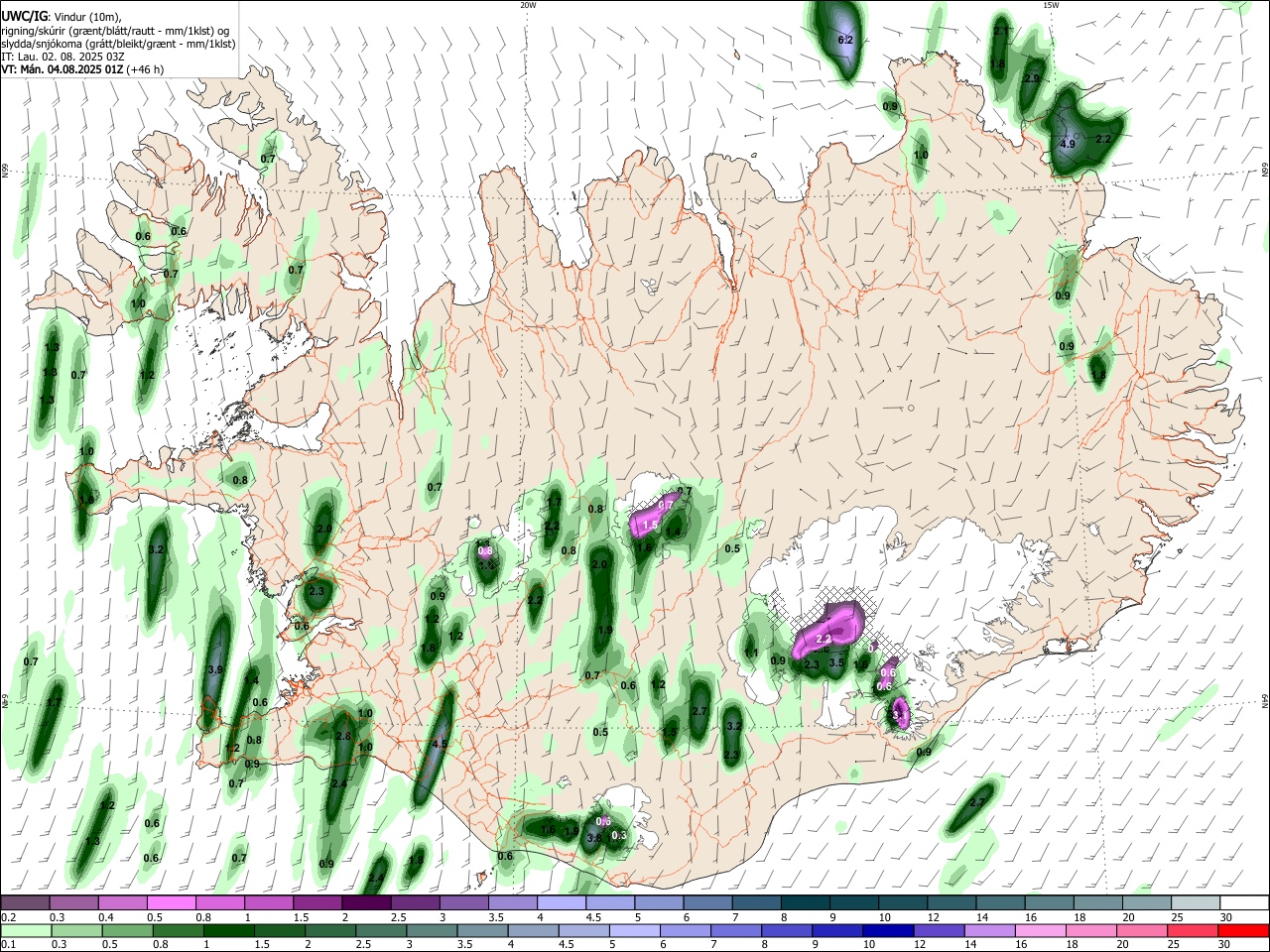Click the 2.9 precipitation value on the map
The height and width of the screenshot is (952, 1270).
point(1031,78)
